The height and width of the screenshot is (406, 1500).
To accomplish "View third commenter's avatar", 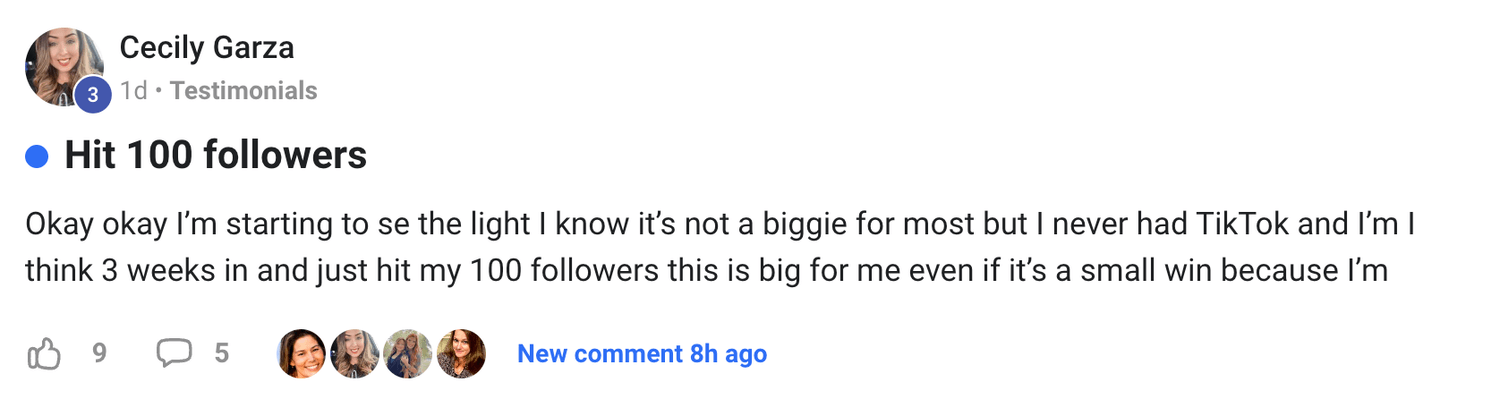I will coord(407,354).
